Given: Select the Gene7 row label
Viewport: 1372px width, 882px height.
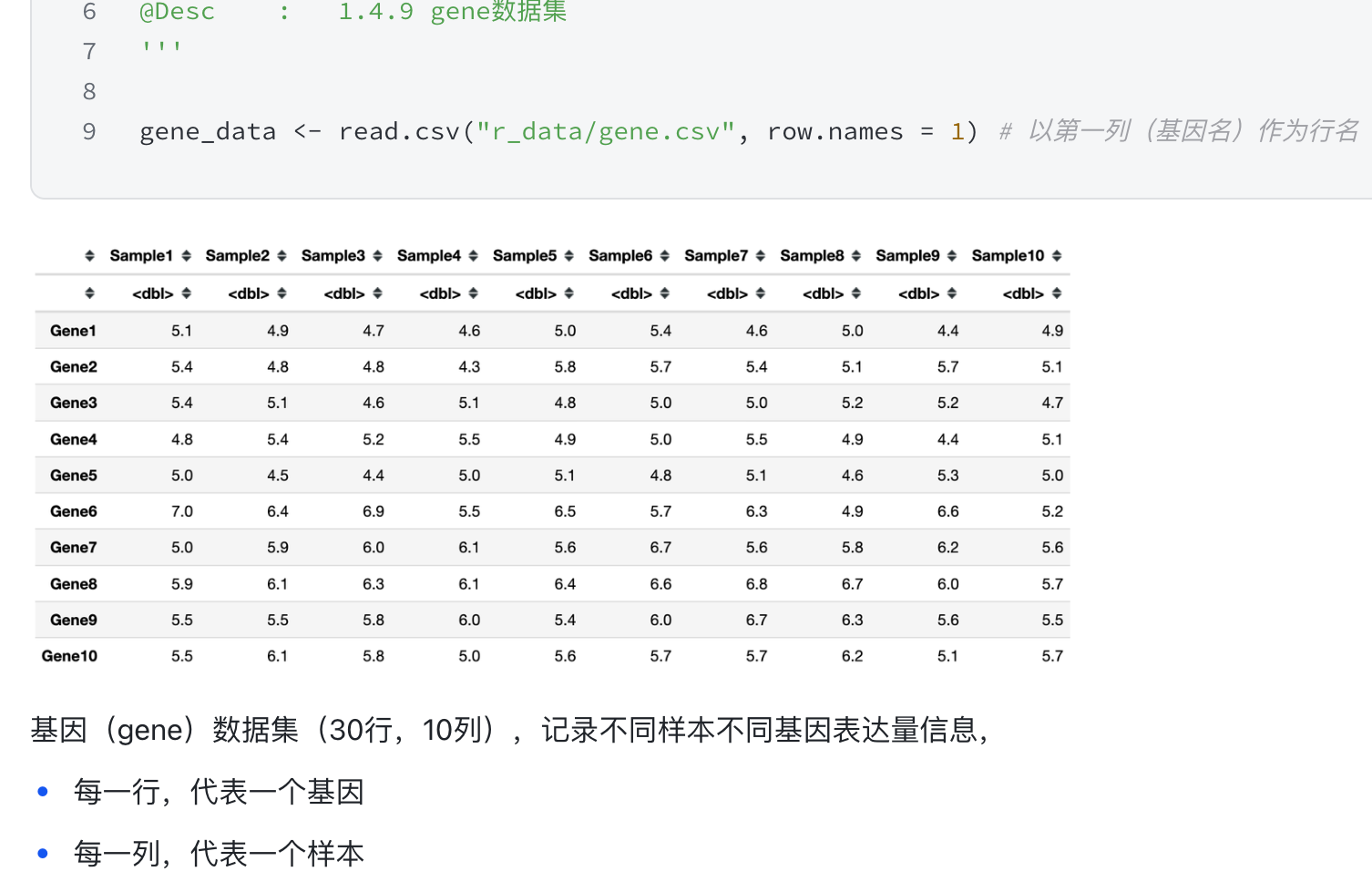Looking at the screenshot, I should 73,548.
